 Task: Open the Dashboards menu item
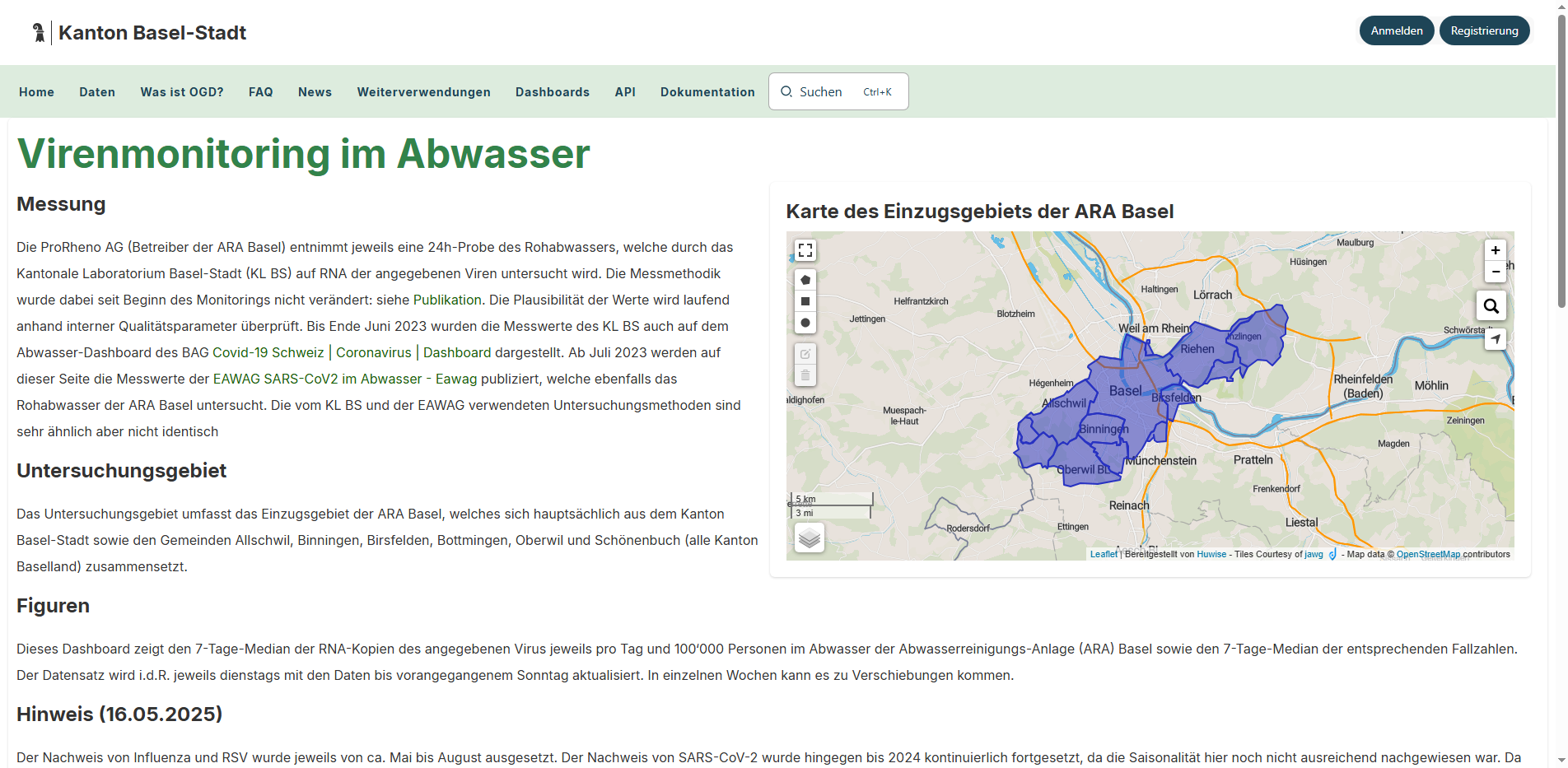552,91
